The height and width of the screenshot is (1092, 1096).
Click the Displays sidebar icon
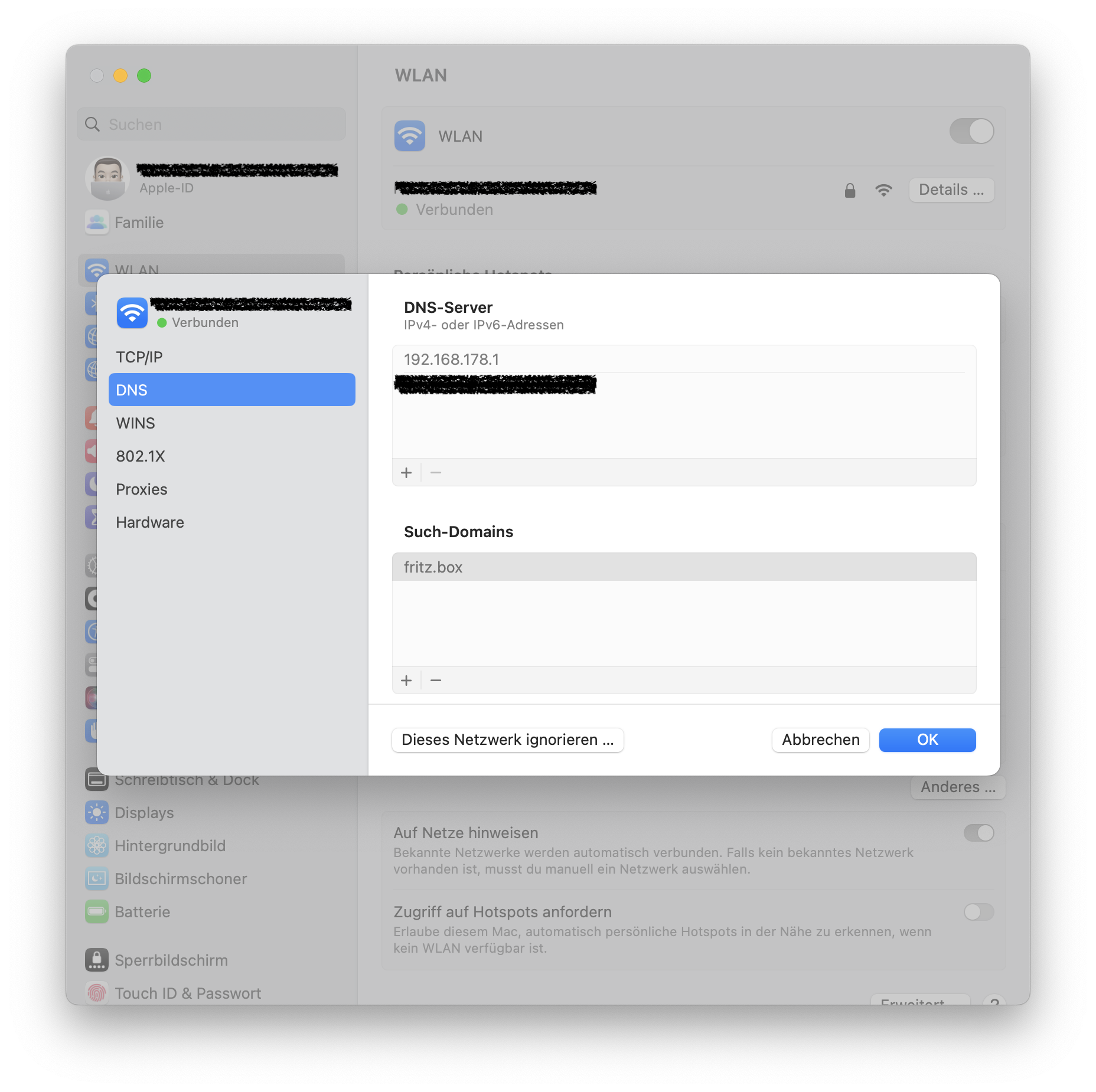(x=96, y=813)
